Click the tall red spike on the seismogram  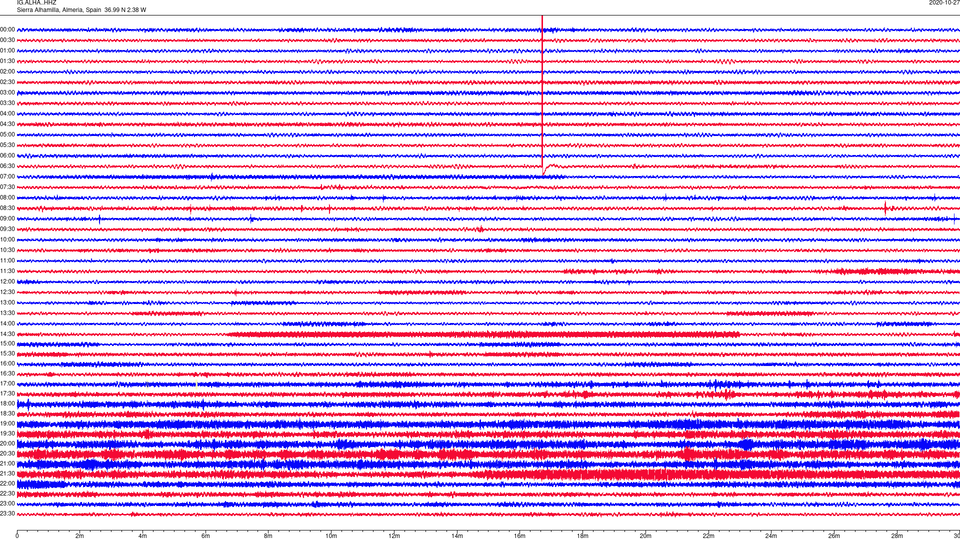click(x=542, y=95)
